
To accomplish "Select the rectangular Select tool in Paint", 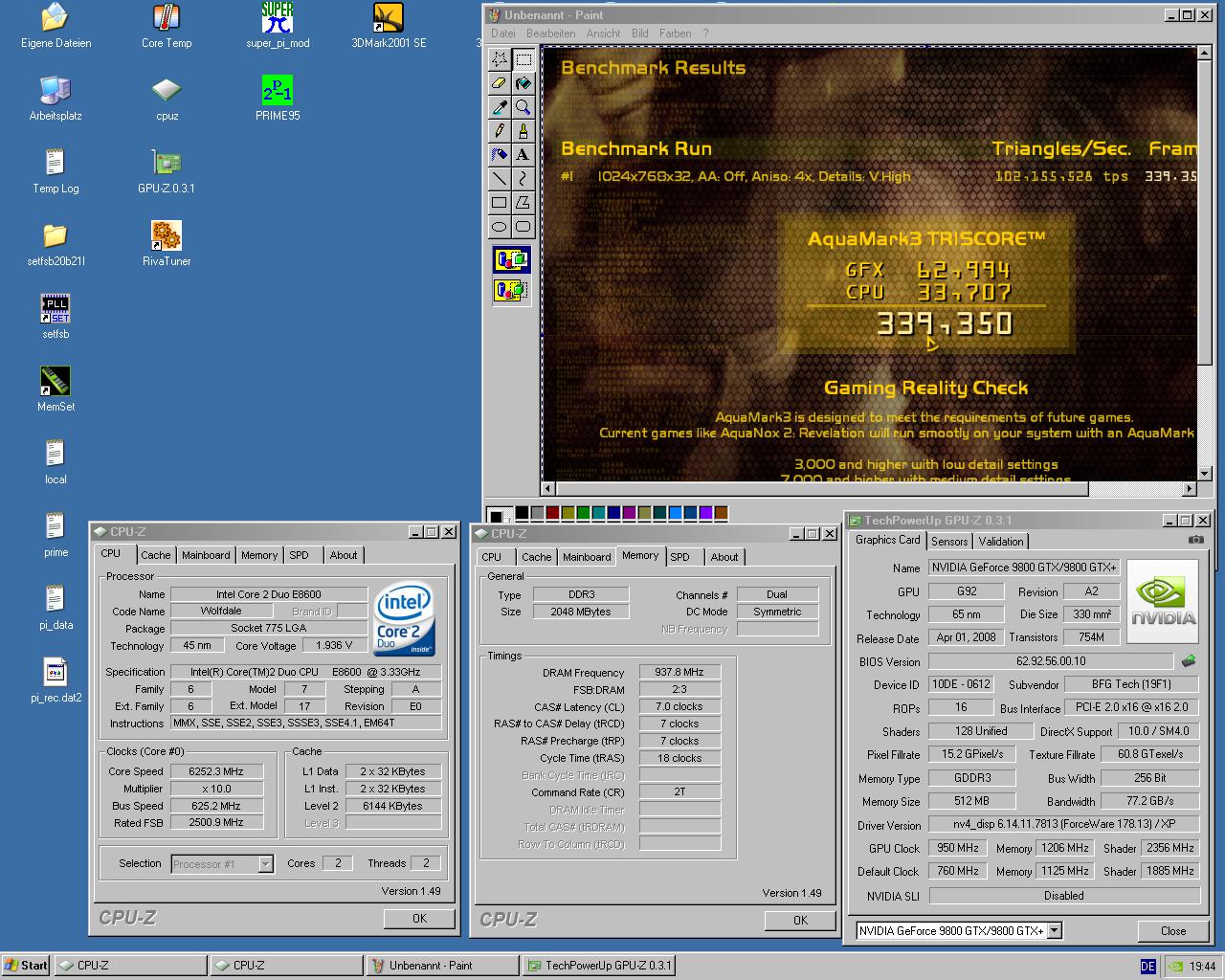I will (523, 59).
